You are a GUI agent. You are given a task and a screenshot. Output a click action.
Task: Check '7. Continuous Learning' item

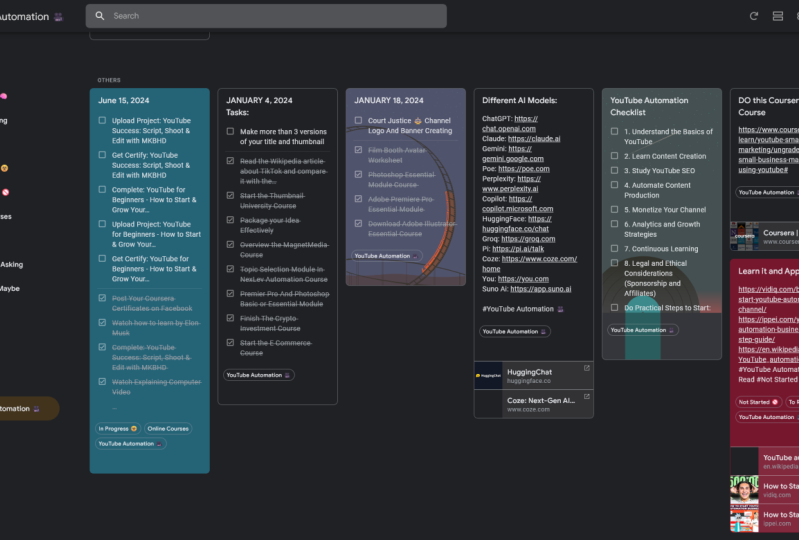615,249
